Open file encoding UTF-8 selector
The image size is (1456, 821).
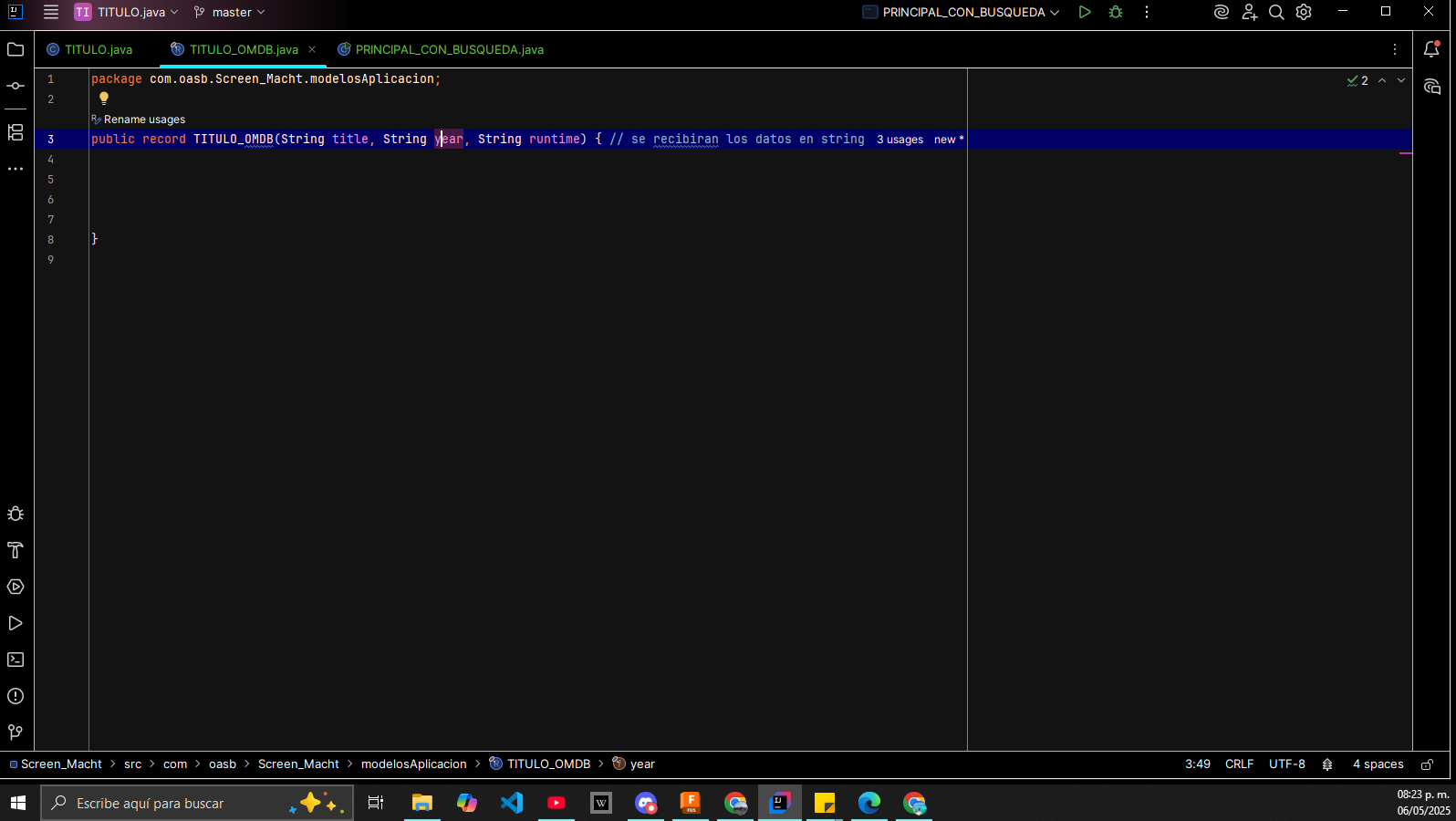pos(1286,764)
